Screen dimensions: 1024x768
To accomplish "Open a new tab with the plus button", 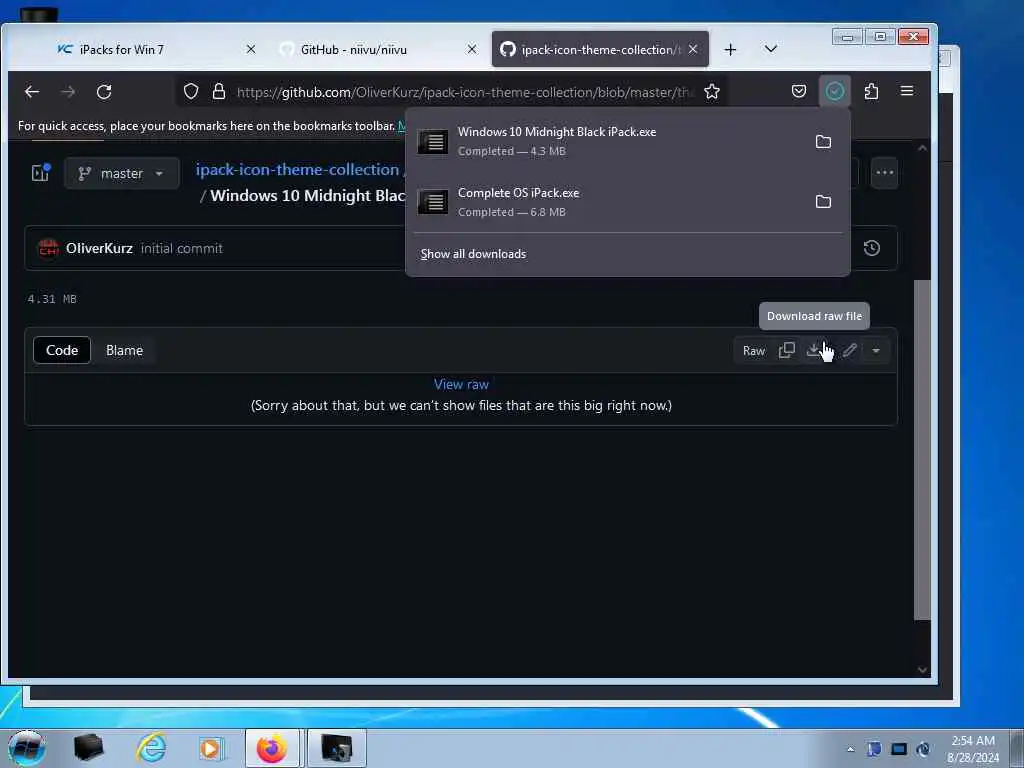I will click(x=730, y=50).
